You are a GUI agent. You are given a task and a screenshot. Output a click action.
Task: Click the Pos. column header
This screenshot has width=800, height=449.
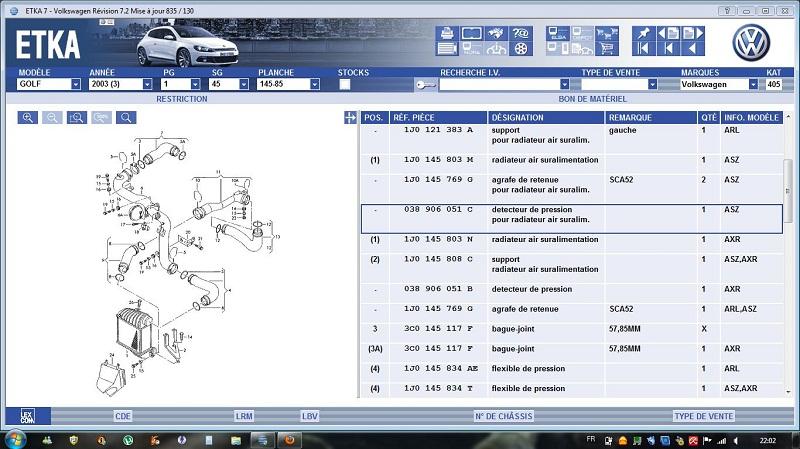tap(374, 118)
